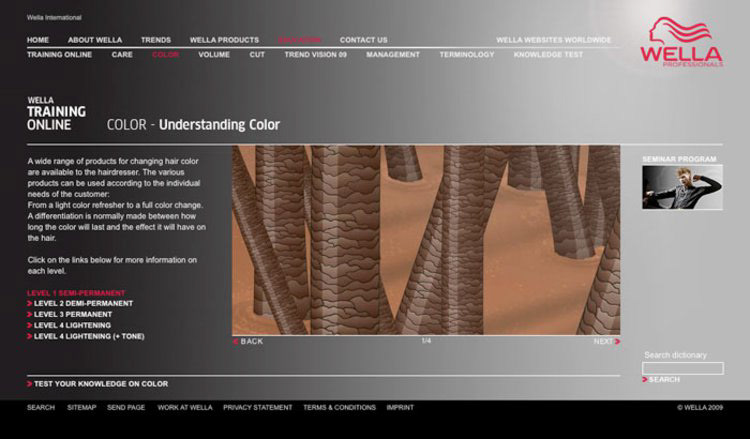Open the KNOWLEDGE TEST tab
This screenshot has width=750, height=439.
click(x=548, y=55)
